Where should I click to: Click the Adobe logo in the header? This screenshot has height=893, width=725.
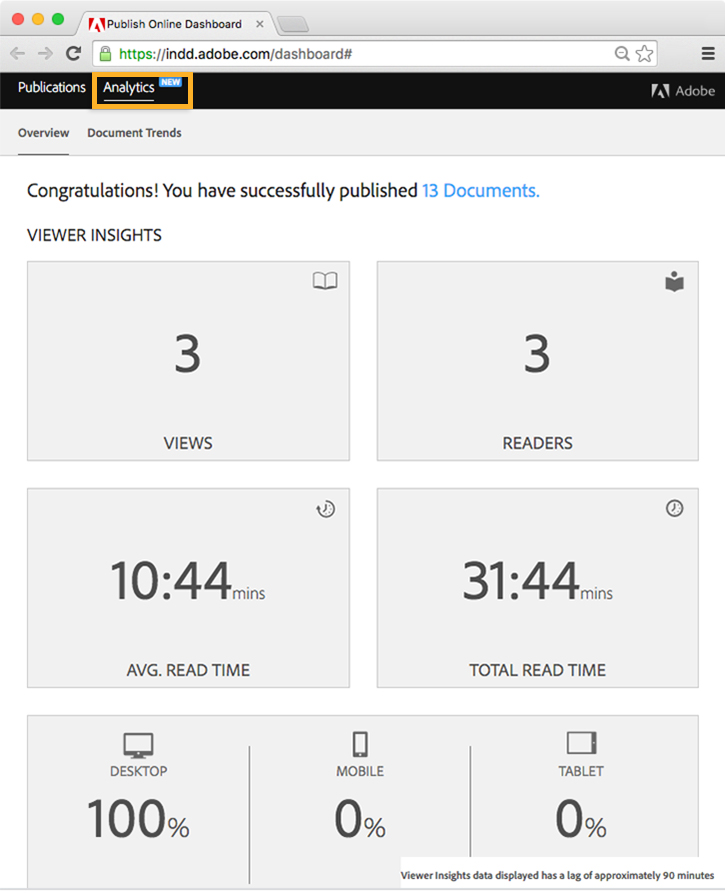coord(683,91)
